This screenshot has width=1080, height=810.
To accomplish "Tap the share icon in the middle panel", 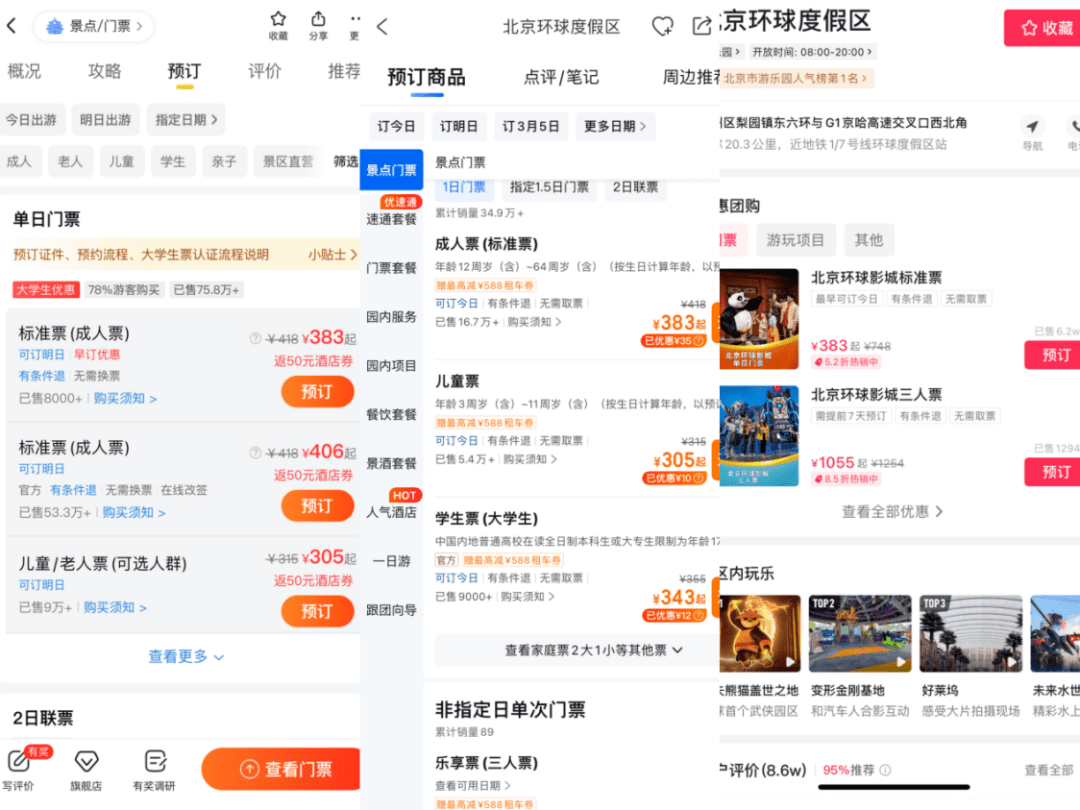I will click(700, 27).
